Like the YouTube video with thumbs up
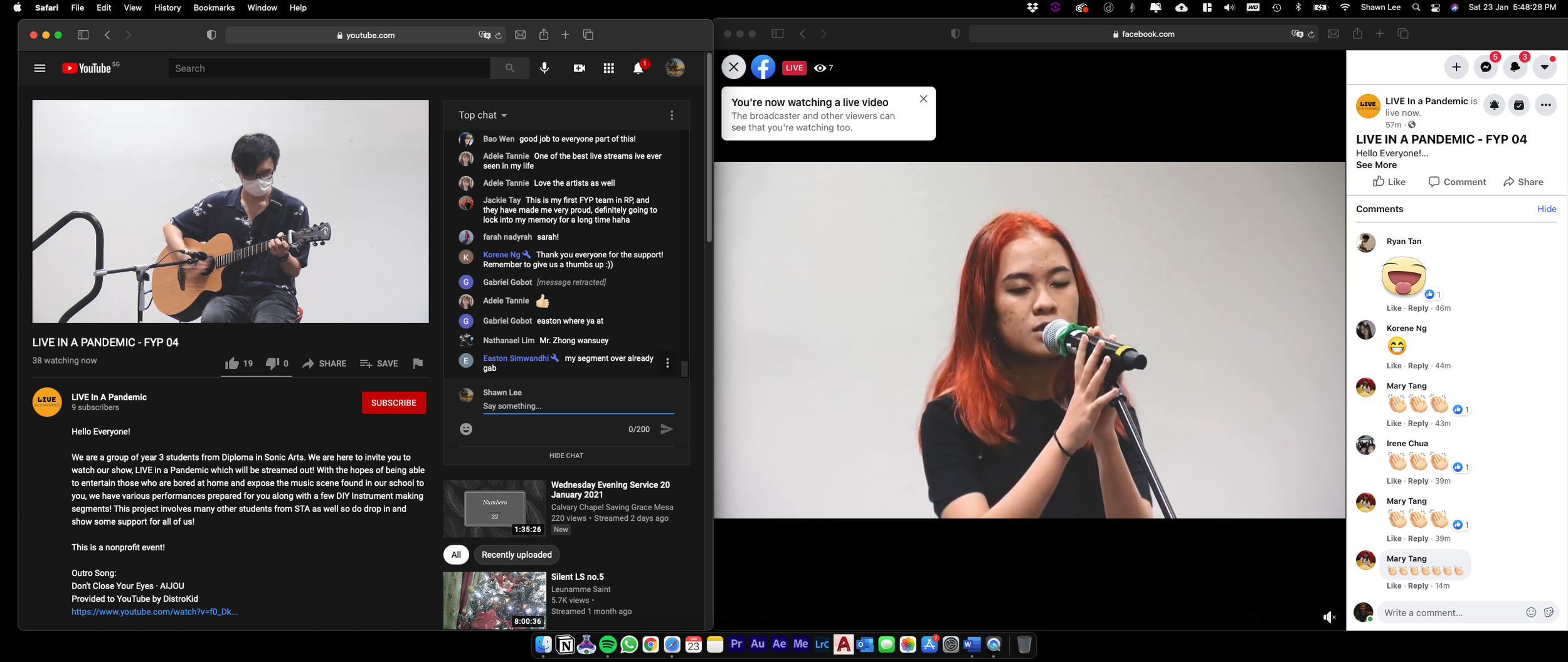The width and height of the screenshot is (1568, 662). click(232, 363)
